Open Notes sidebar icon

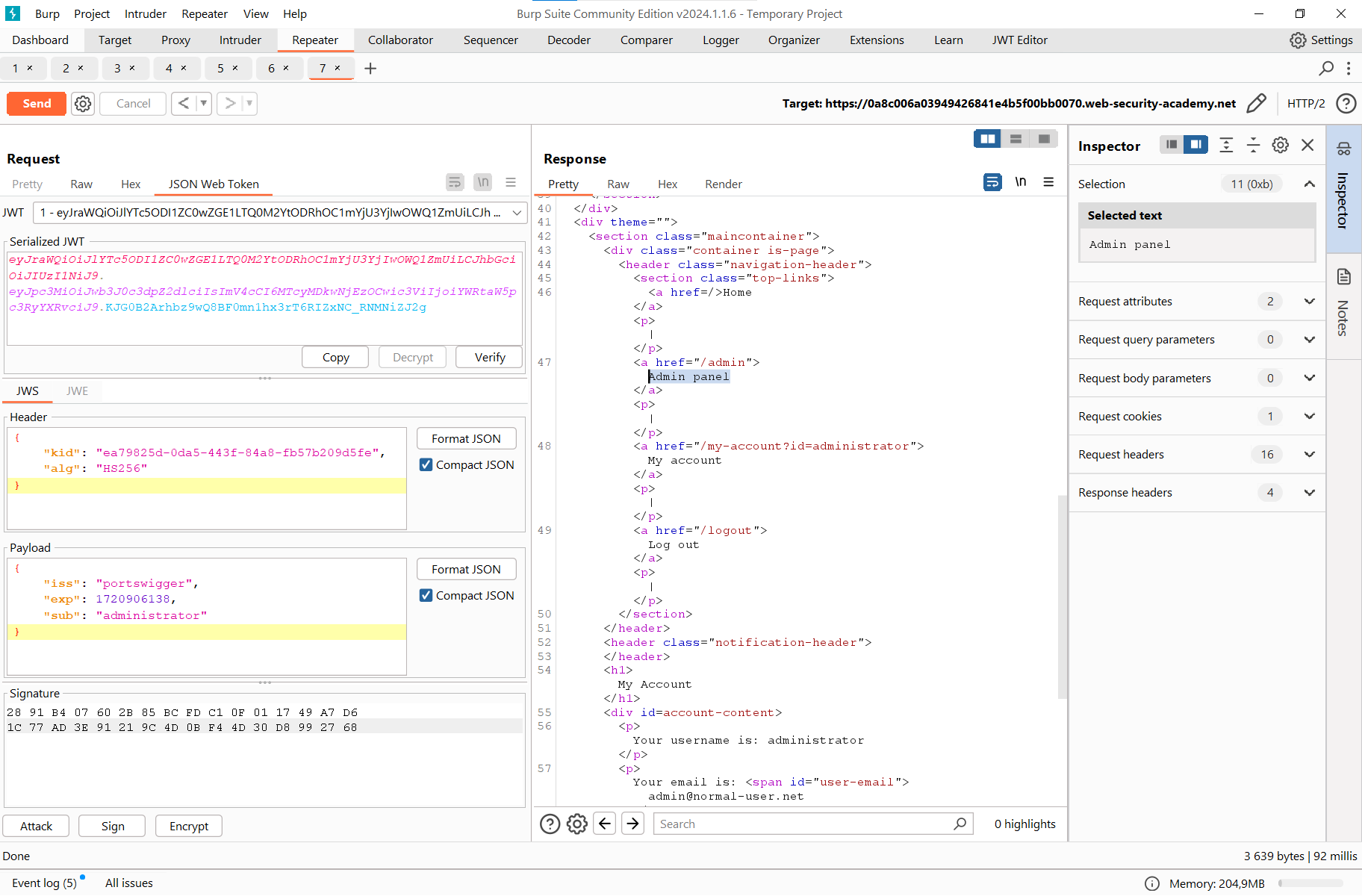(1344, 277)
